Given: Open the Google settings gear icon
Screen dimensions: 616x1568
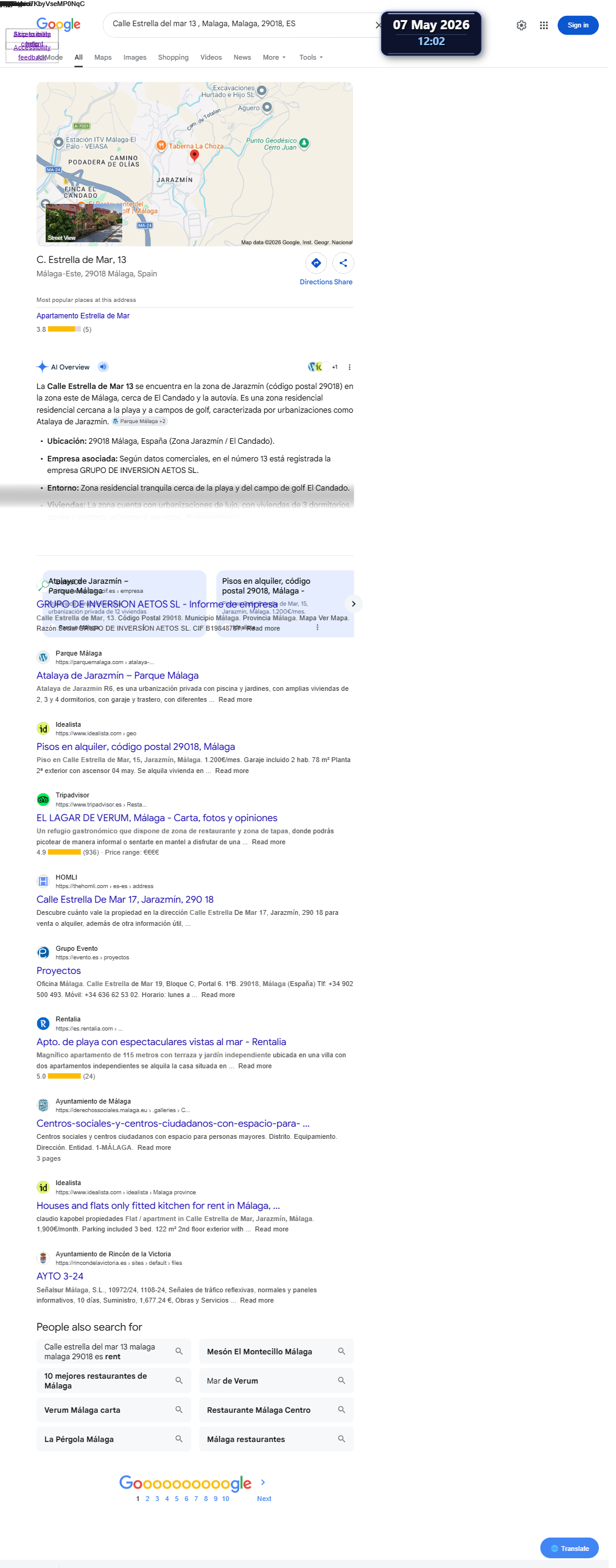Looking at the screenshot, I should (521, 26).
